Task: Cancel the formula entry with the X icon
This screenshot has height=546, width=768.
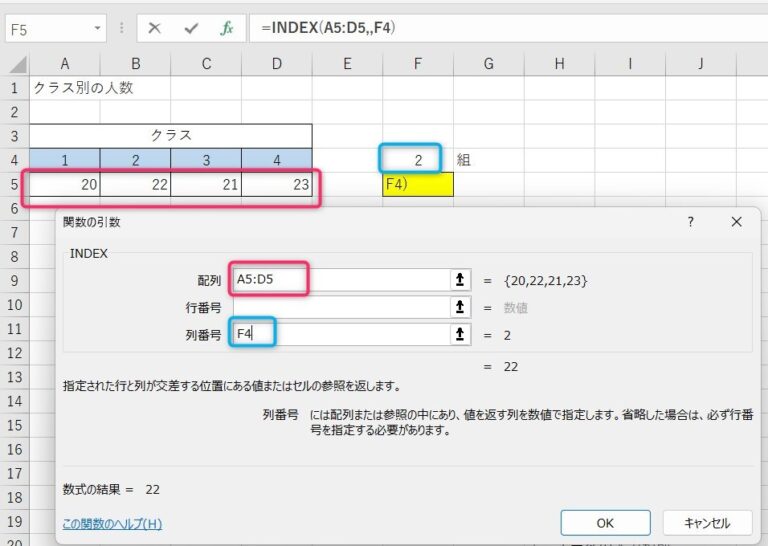Action: (154, 28)
